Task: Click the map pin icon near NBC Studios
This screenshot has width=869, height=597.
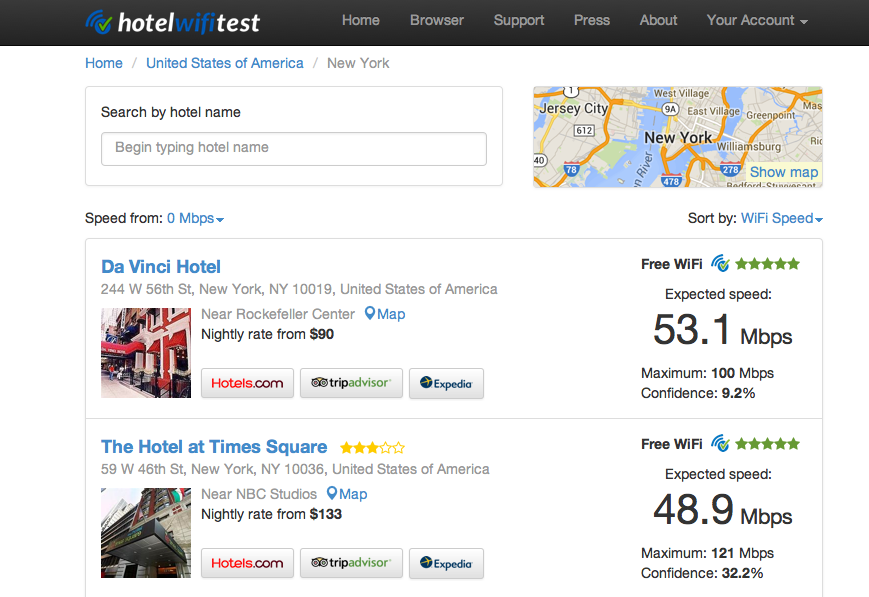Action: [x=332, y=494]
